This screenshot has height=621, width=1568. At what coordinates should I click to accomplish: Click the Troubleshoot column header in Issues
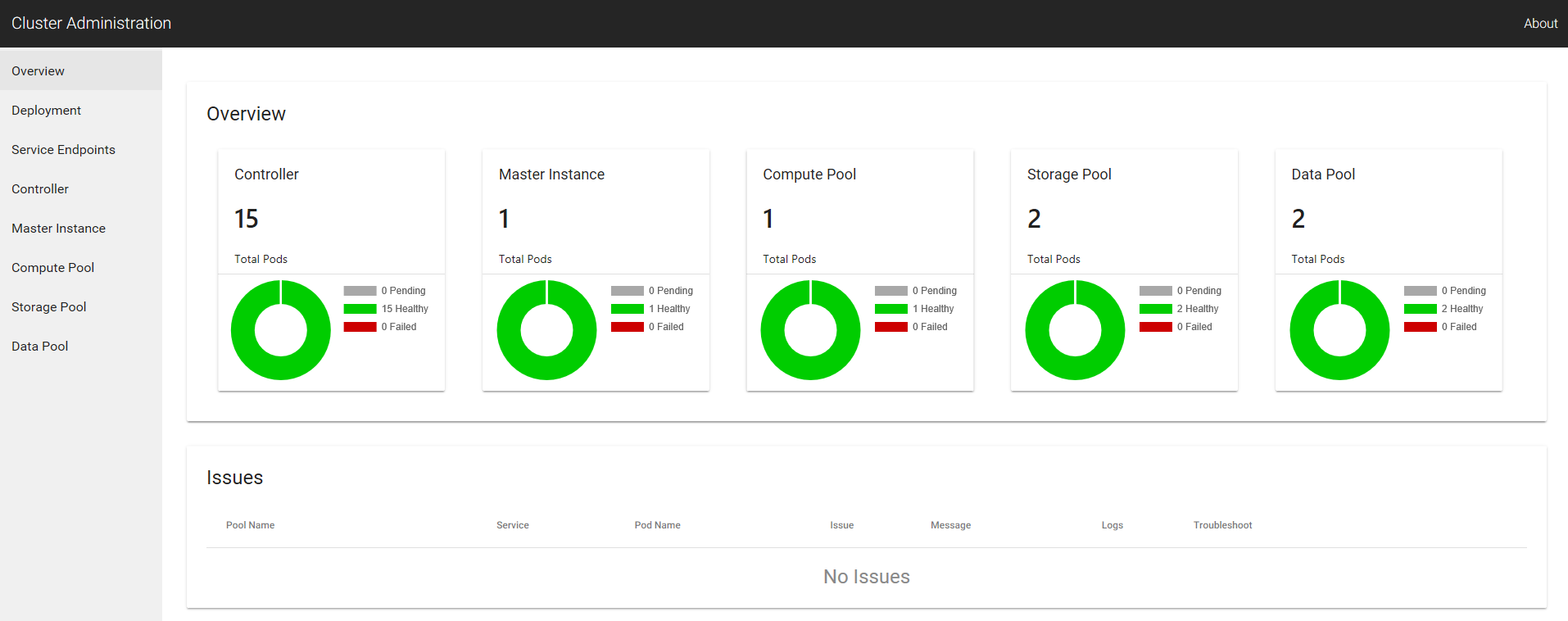pos(1222,525)
